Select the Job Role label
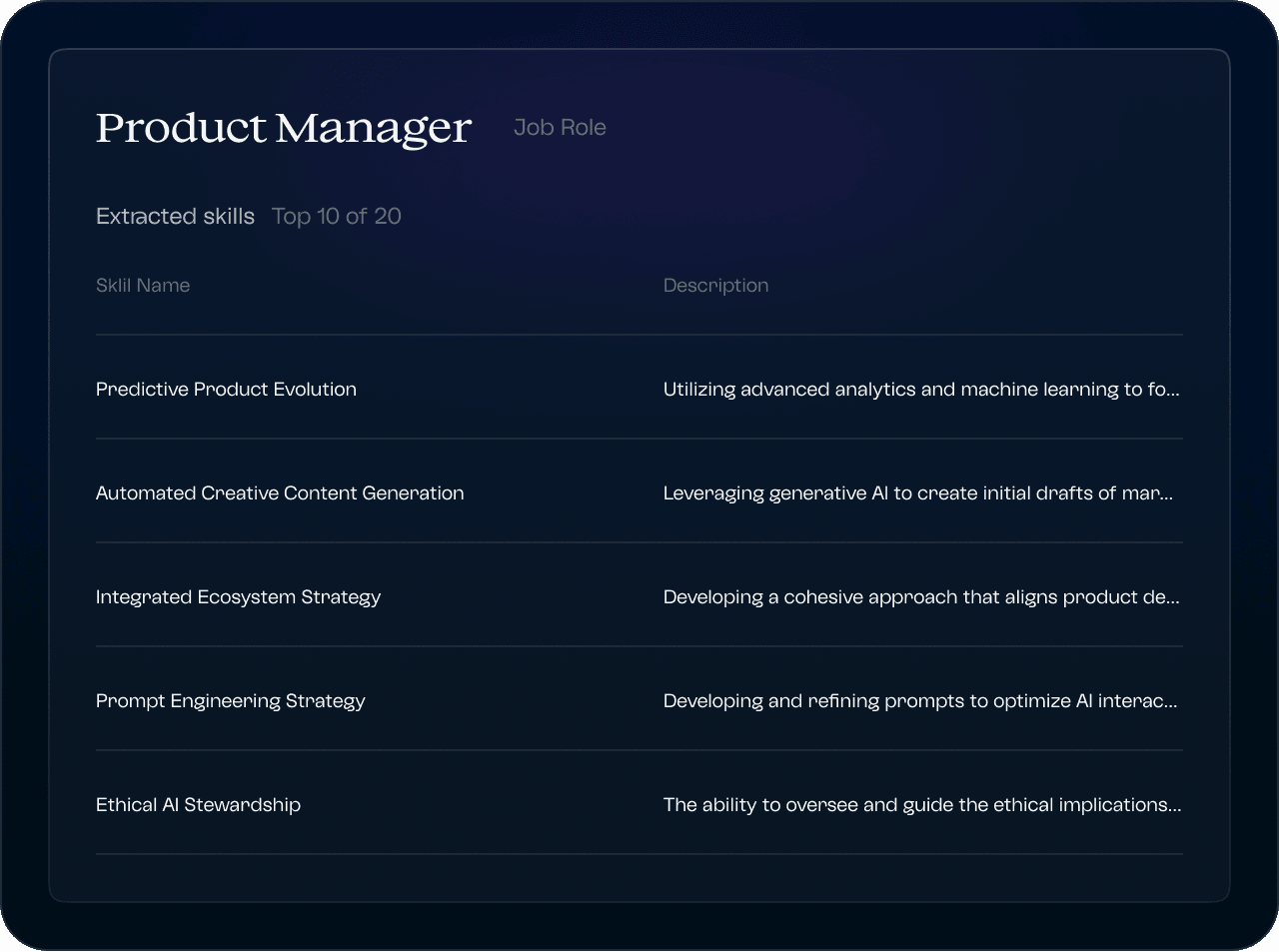This screenshot has width=1279, height=952. click(560, 128)
